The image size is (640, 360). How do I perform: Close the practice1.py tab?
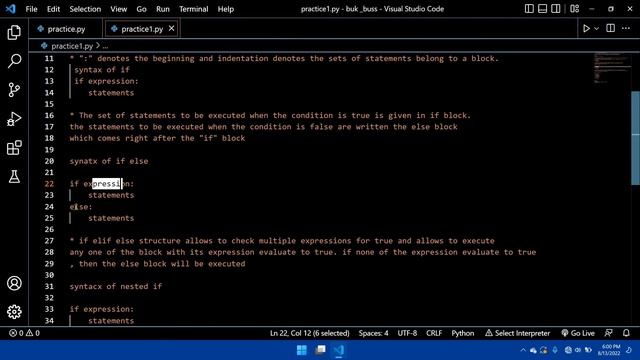coord(171,28)
